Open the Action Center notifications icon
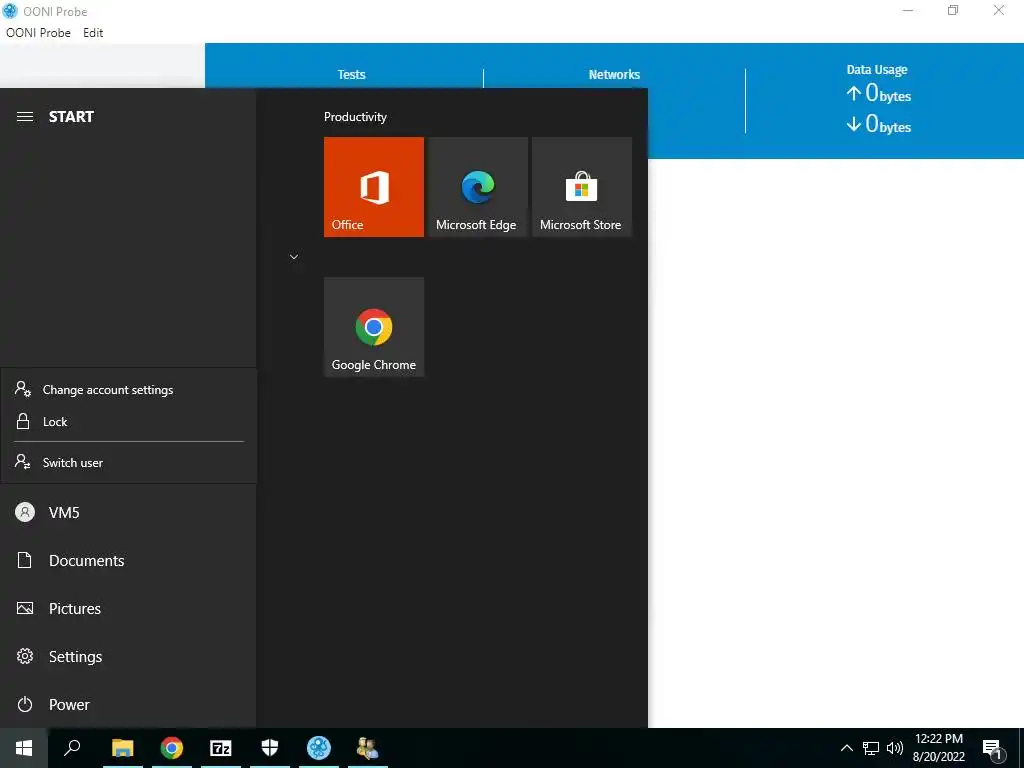This screenshot has height=768, width=1024. [993, 749]
